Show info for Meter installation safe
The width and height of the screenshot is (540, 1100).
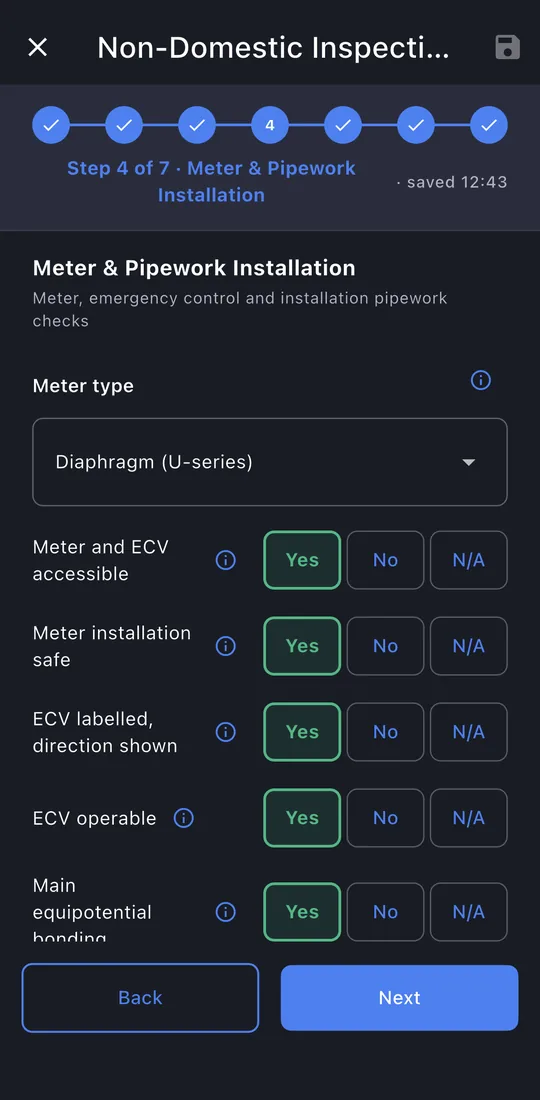click(x=225, y=646)
